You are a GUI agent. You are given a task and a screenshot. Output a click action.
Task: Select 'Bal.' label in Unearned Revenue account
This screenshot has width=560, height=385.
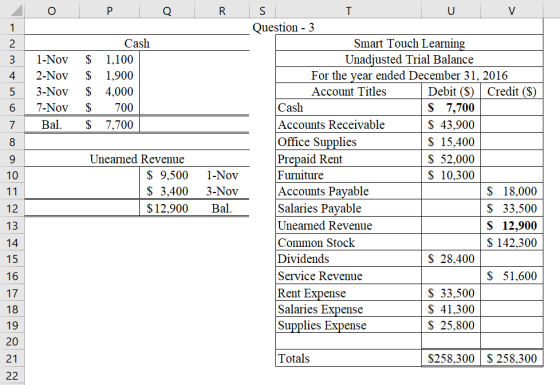222,208
